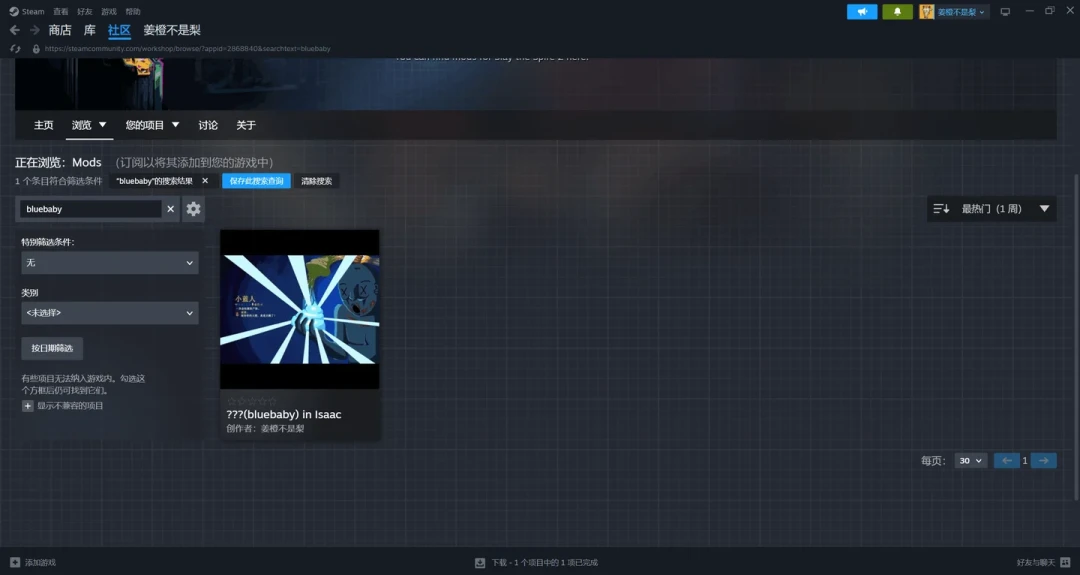This screenshot has width=1080, height=575.
Task: Go back with the left arrow
Action: point(14,30)
